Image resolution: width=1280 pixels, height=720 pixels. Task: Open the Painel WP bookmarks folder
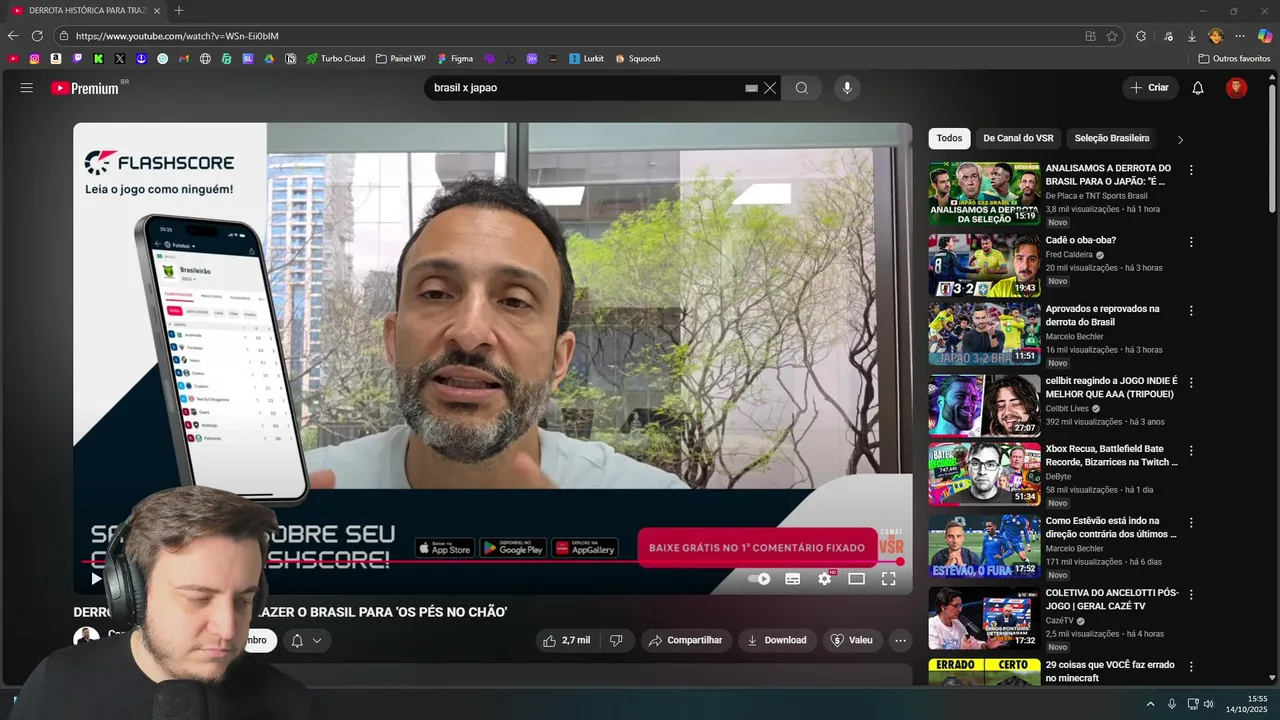401,59
